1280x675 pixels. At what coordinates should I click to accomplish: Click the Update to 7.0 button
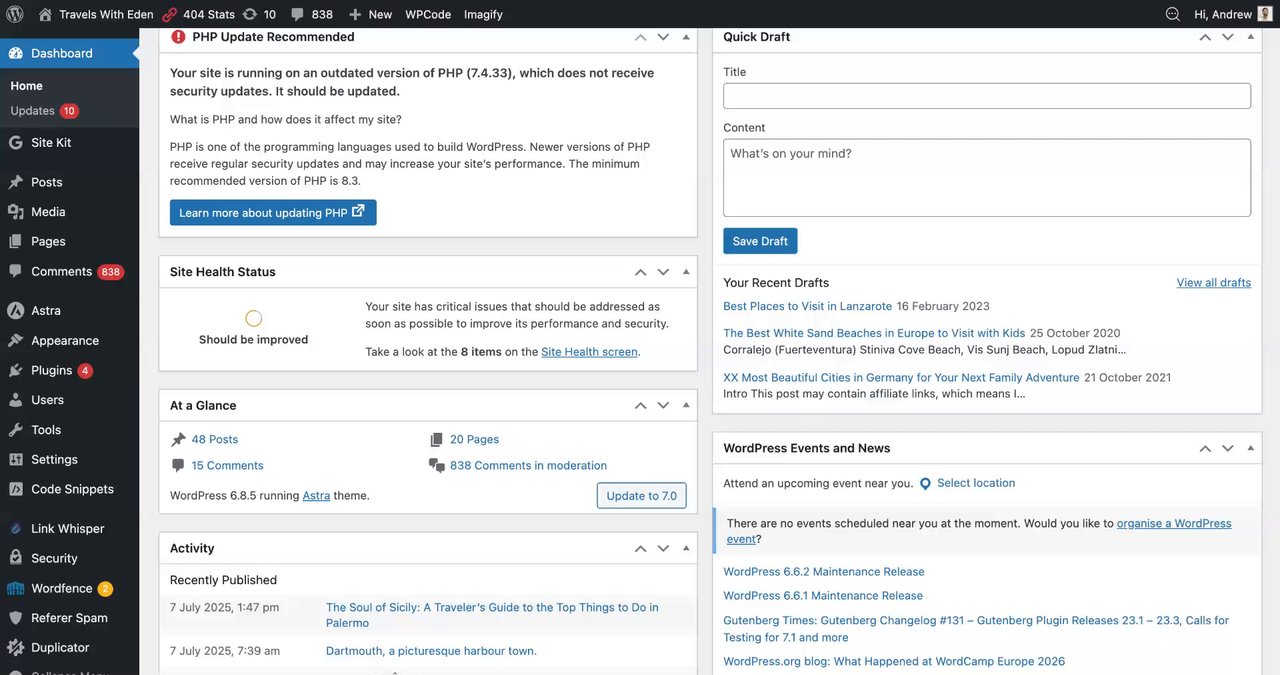point(641,495)
